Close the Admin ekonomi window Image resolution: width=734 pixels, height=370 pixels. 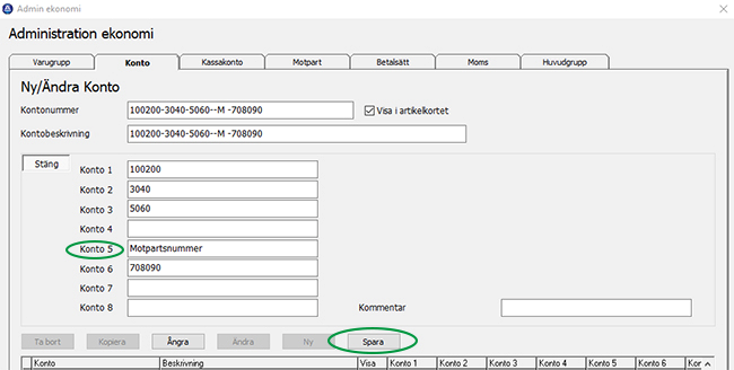[723, 8]
